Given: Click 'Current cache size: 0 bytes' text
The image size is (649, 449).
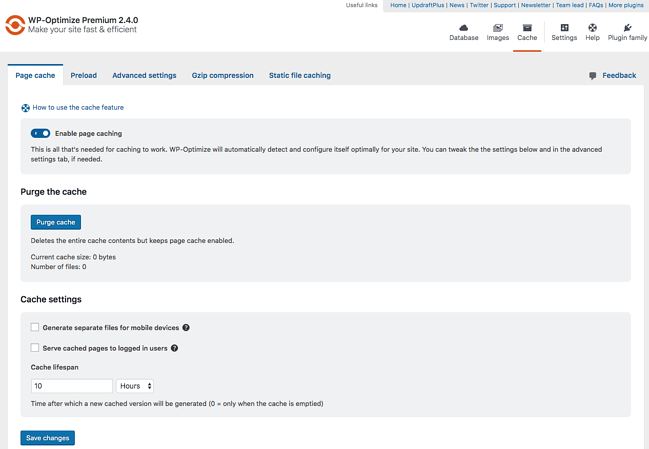Looking at the screenshot, I should tap(73, 257).
